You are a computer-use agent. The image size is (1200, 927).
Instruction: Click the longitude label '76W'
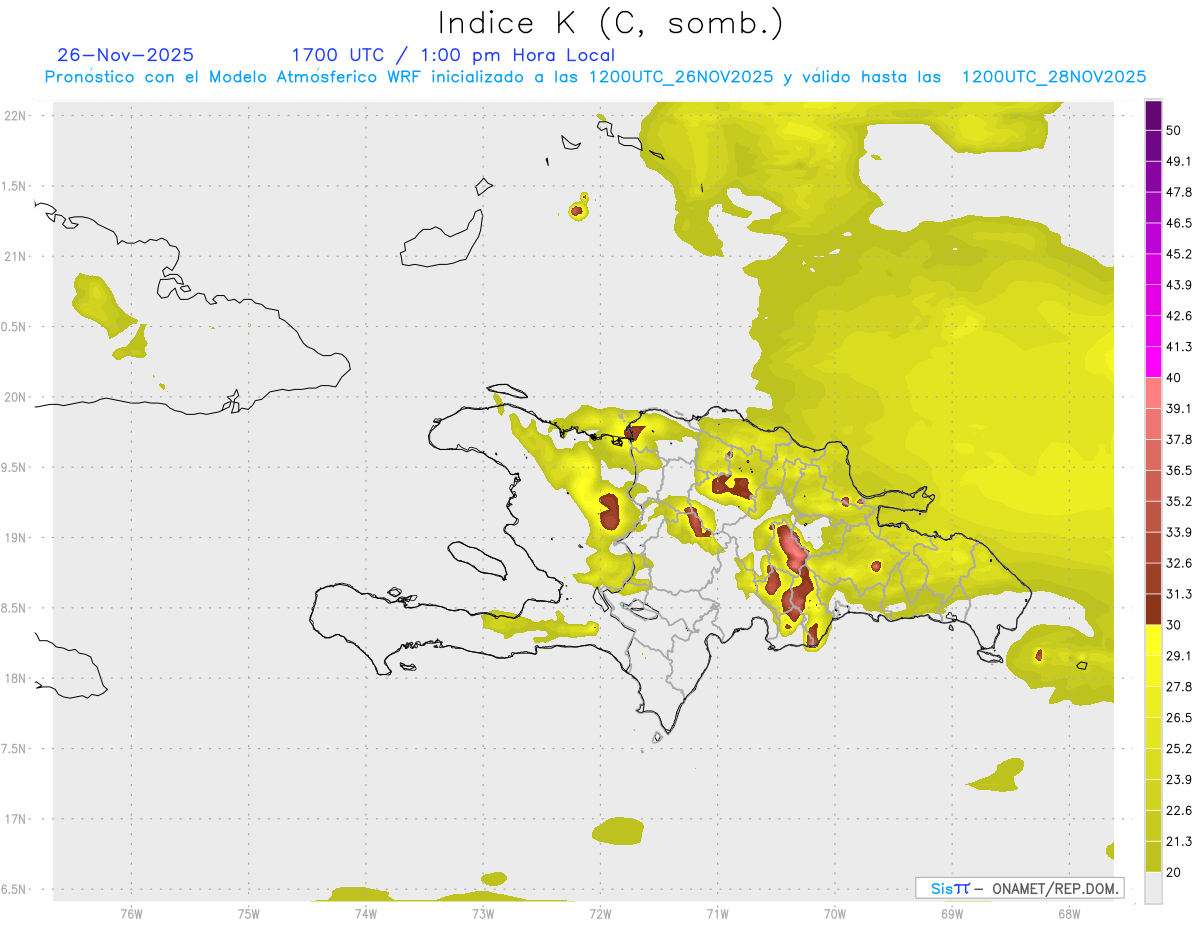131,913
